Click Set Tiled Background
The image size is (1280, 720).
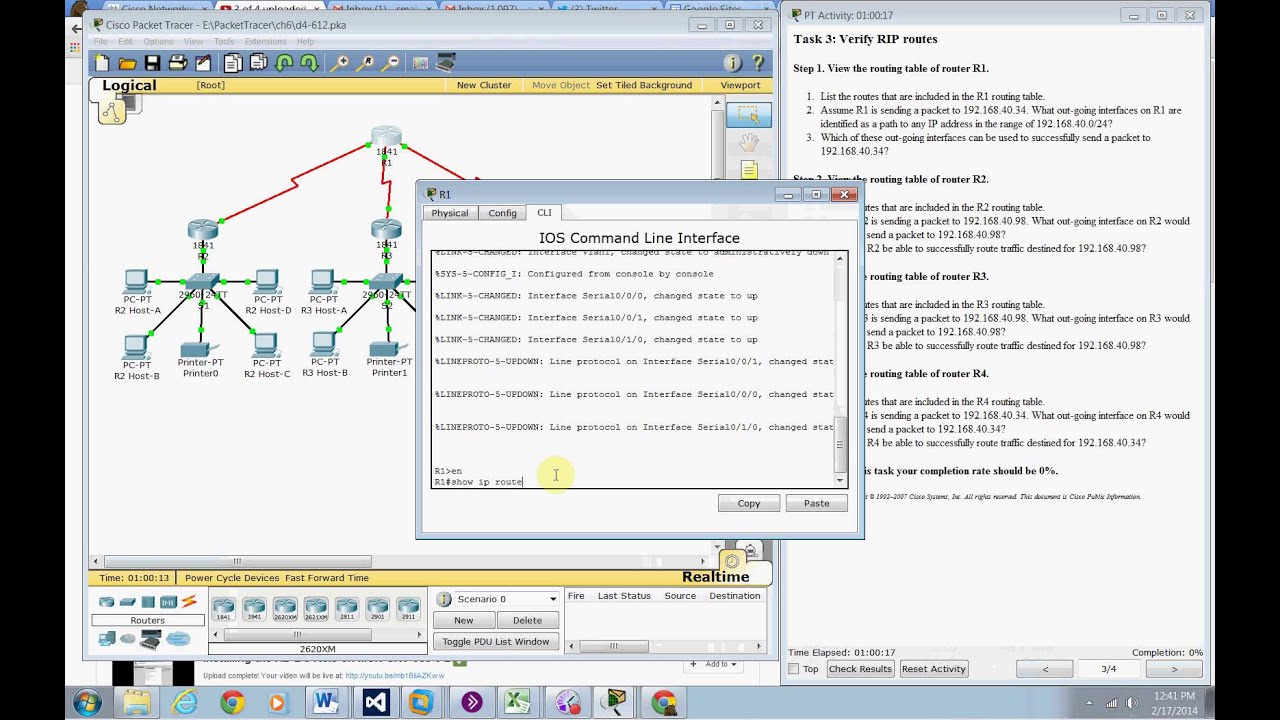[644, 85]
